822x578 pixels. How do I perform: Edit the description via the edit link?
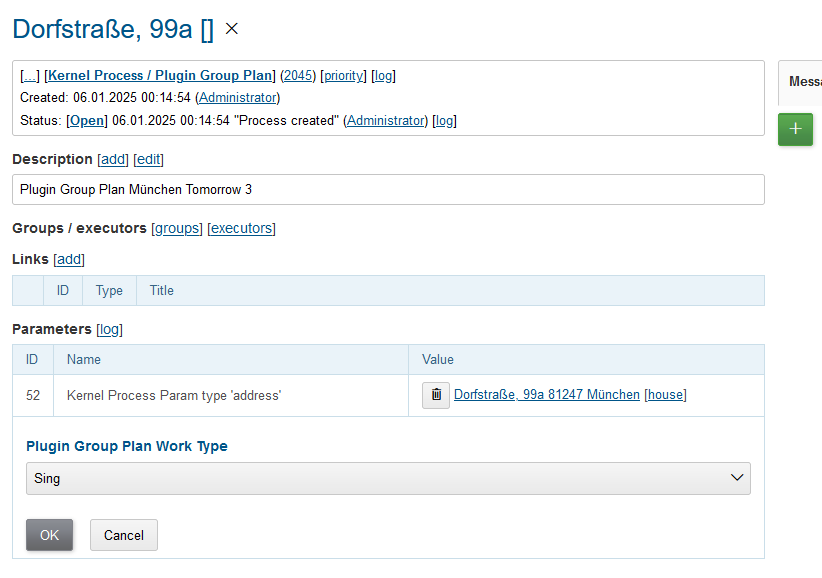click(148, 159)
